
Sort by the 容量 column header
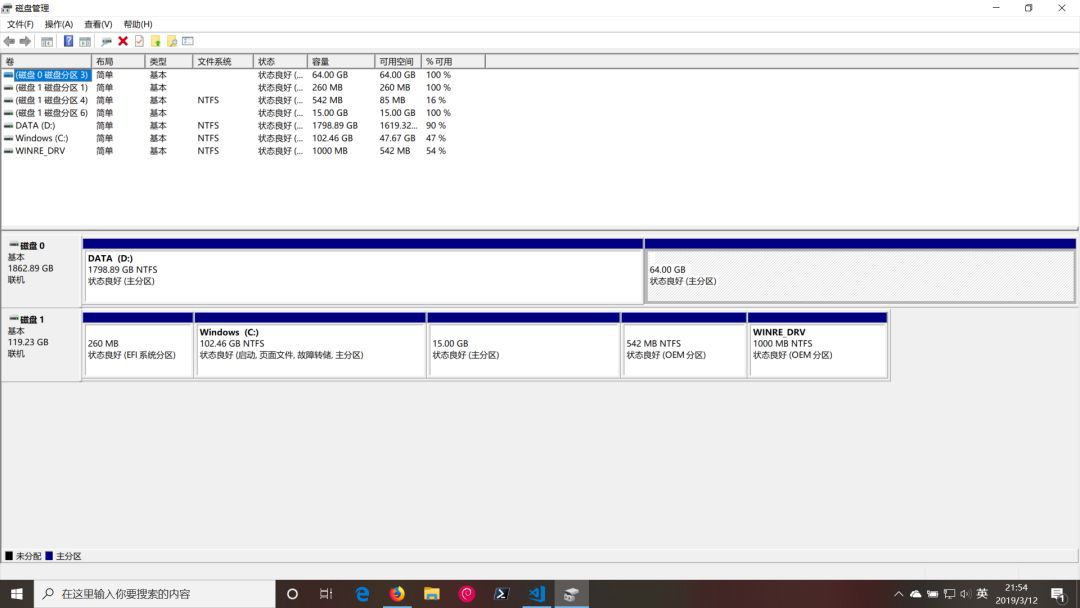pyautogui.click(x=341, y=61)
